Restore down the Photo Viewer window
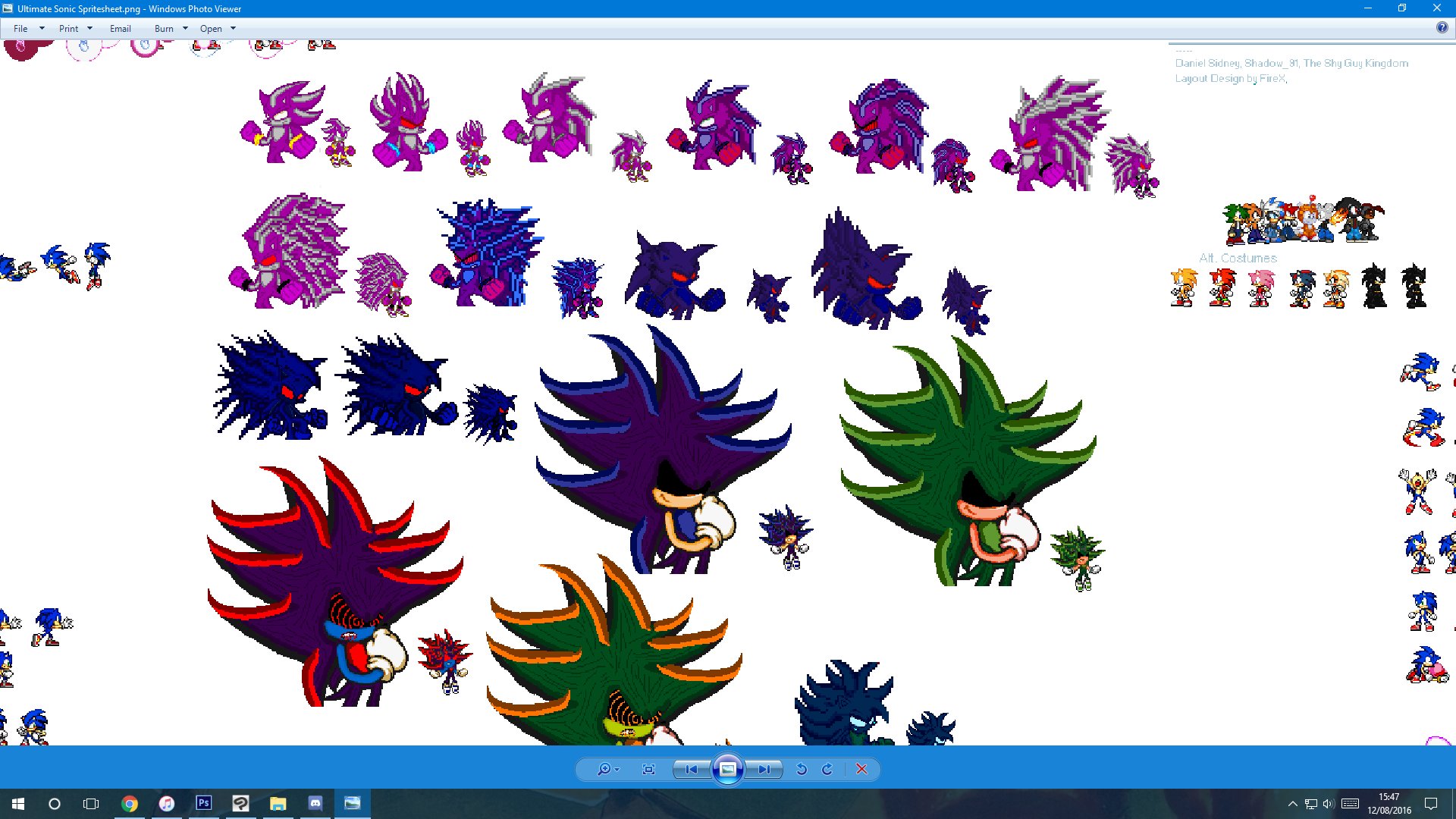 click(1402, 8)
